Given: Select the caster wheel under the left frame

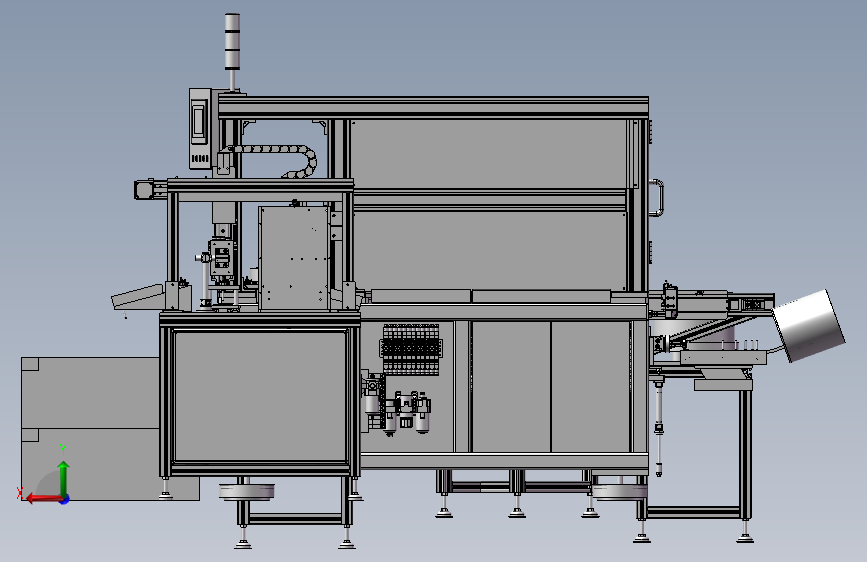Looking at the screenshot, I should (x=247, y=491).
